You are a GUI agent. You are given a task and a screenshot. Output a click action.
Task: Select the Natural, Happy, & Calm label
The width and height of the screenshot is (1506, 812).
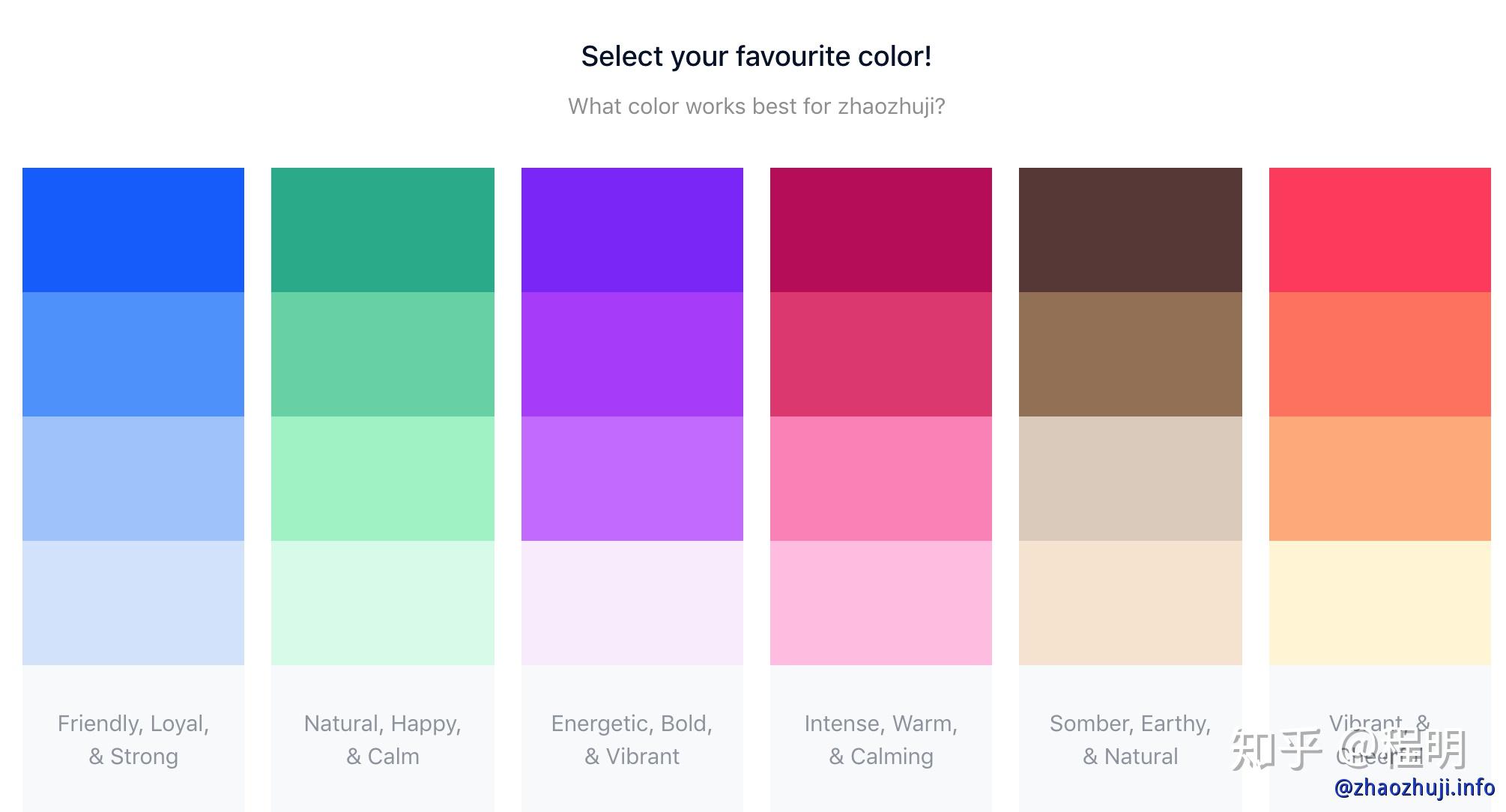tap(383, 739)
